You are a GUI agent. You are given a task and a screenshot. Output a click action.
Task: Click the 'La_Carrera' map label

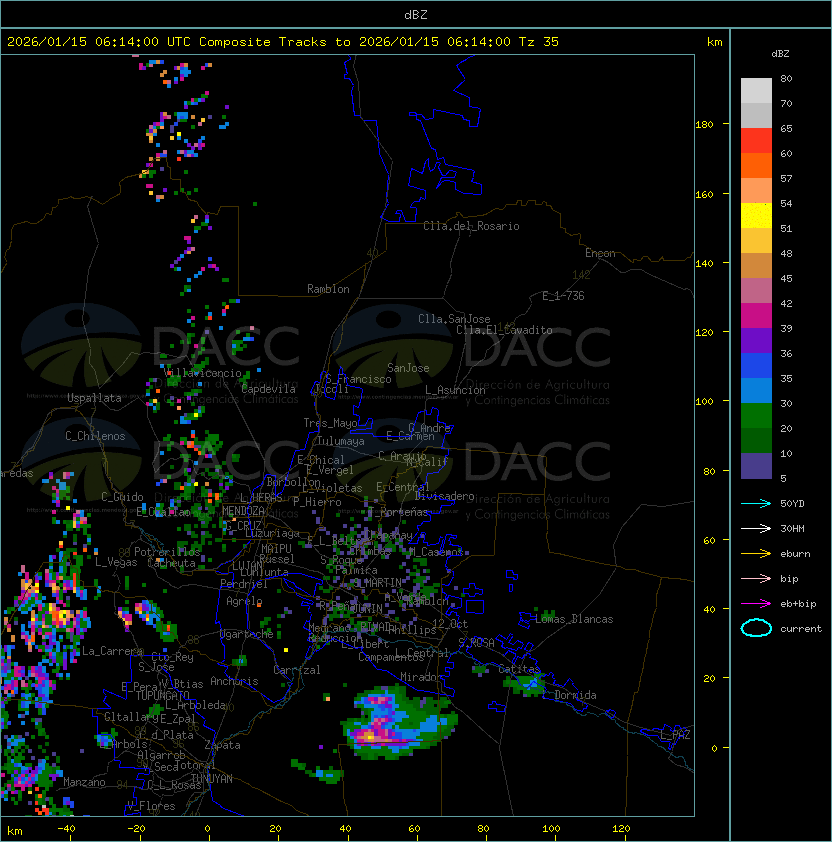(112, 651)
